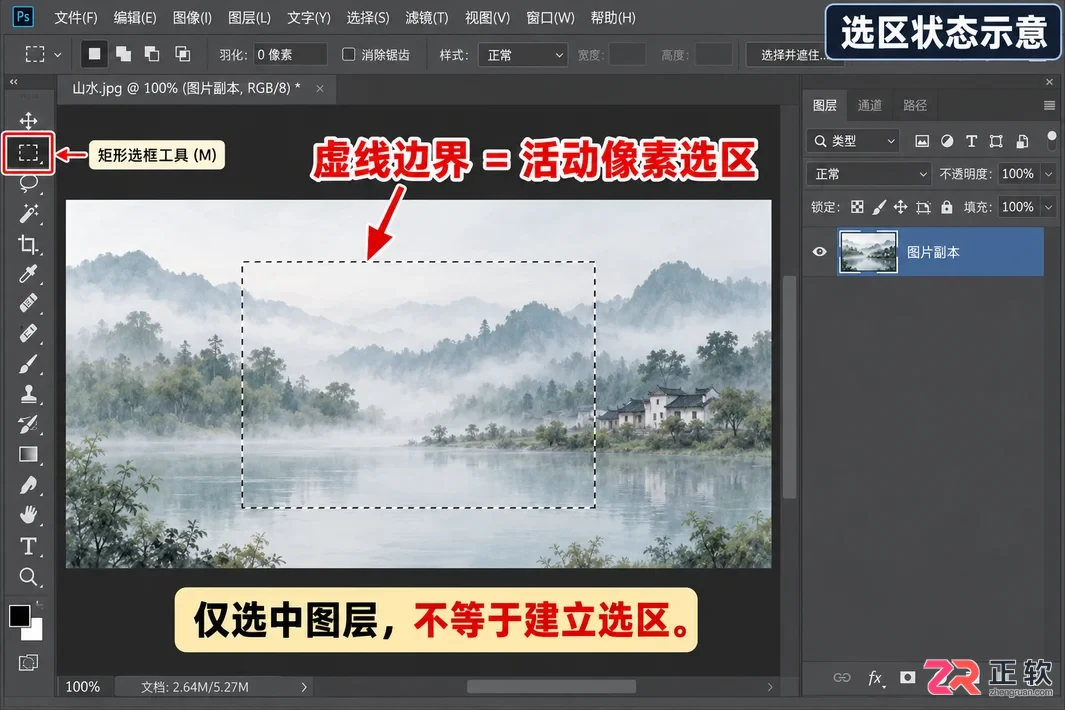This screenshot has height=710, width=1065.
Task: Switch to the 路径 tab
Action: coord(914,105)
